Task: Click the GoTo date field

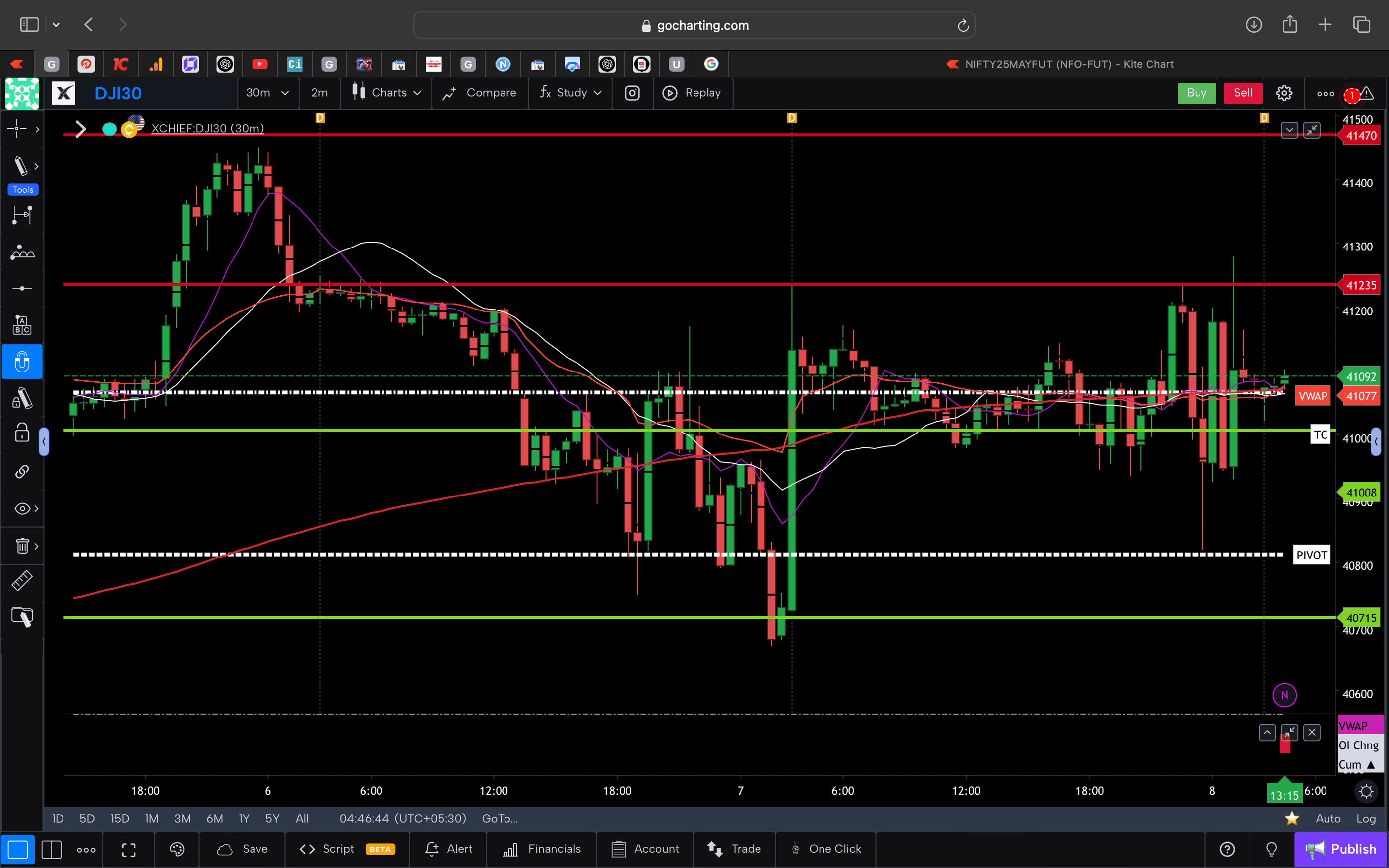Action: [500, 818]
